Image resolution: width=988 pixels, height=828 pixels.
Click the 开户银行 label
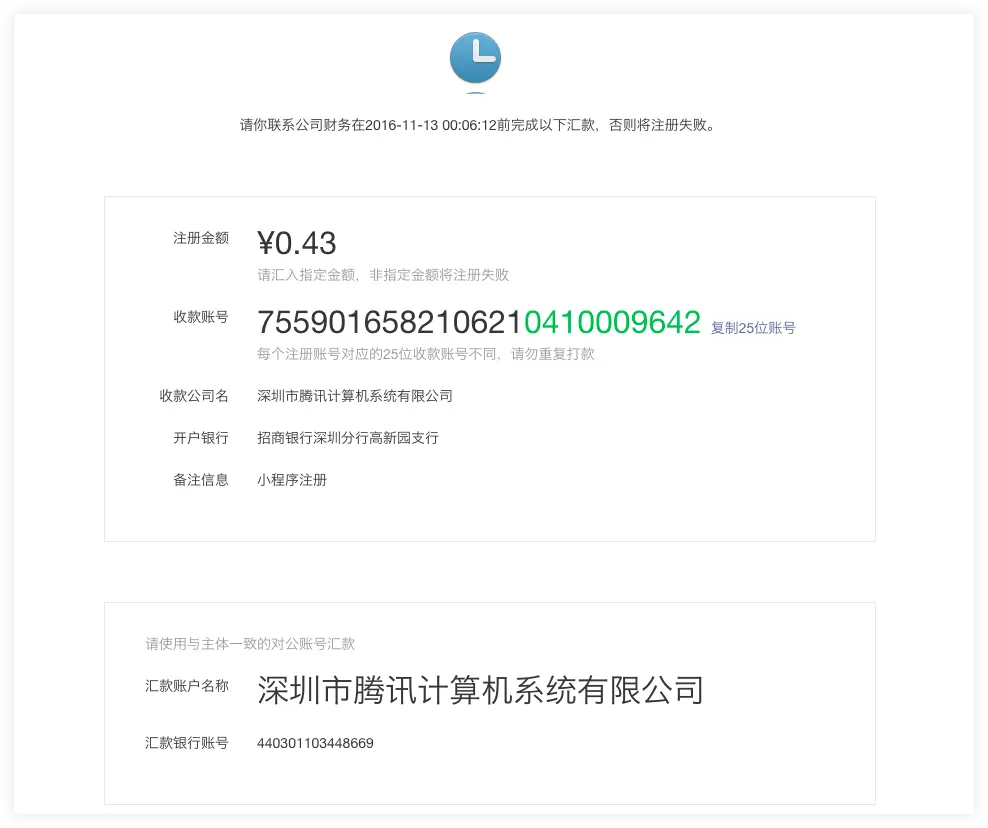pos(201,437)
